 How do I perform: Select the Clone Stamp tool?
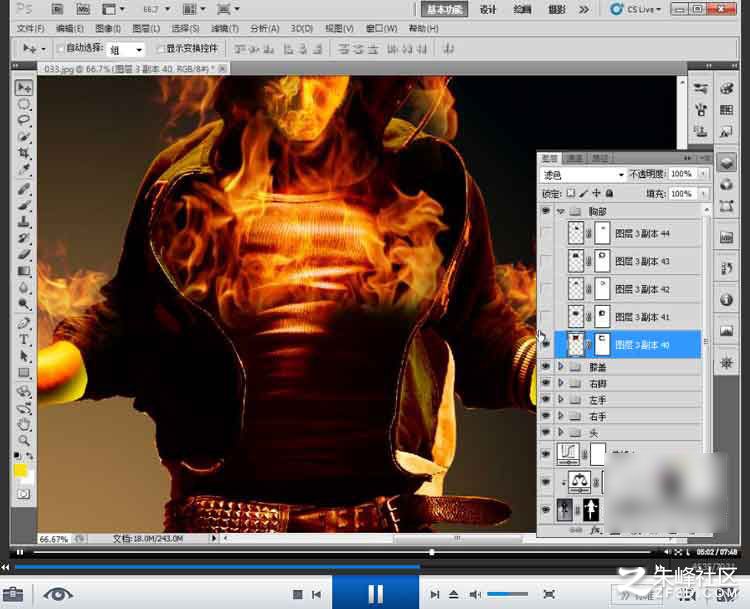(23, 222)
